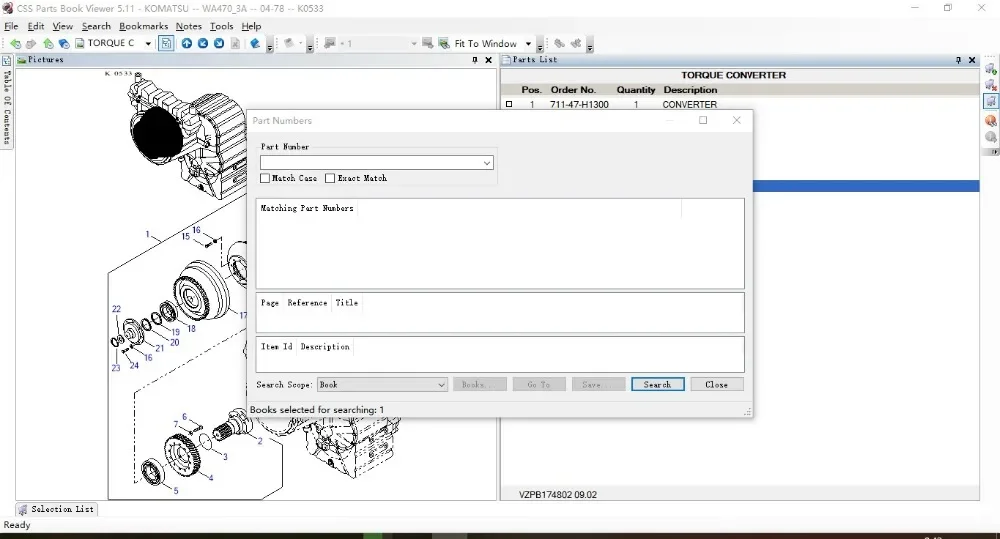Viewport: 1000px width, 539px height.
Task: Click the remove from cart icon with red X
Action: click(x=990, y=85)
